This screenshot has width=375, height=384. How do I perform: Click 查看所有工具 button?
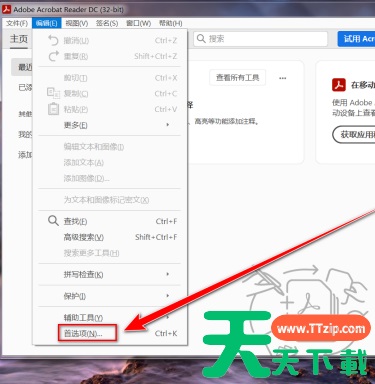[237, 78]
